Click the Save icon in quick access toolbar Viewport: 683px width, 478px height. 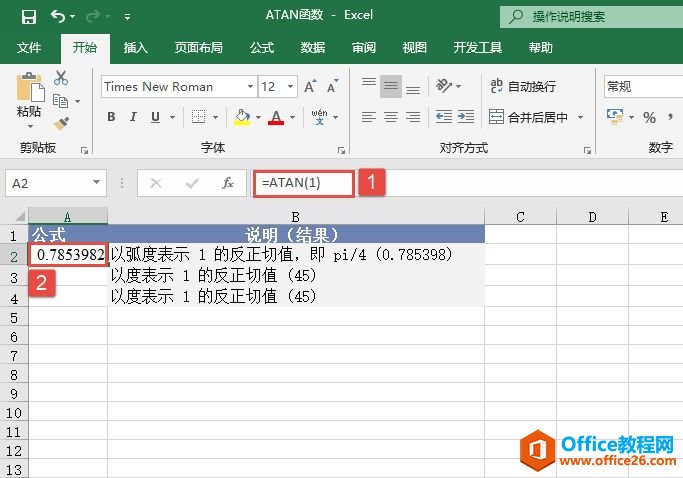tap(29, 17)
